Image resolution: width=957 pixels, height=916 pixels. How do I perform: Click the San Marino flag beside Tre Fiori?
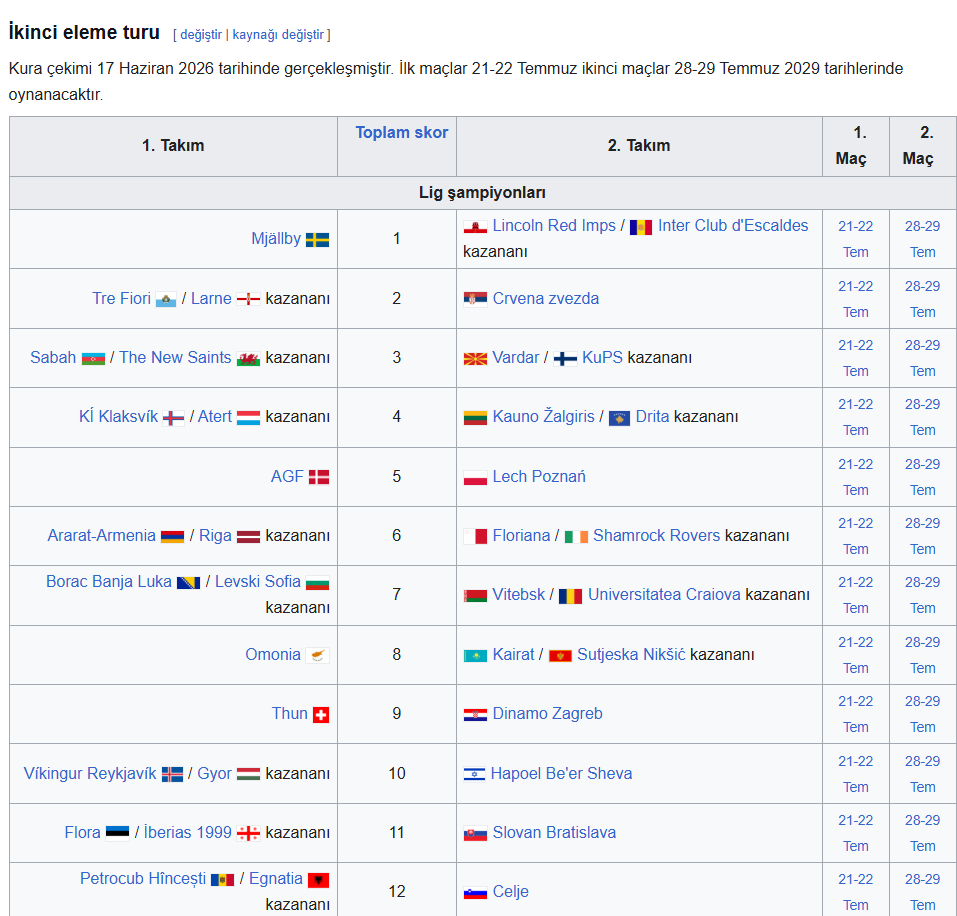tap(166, 299)
